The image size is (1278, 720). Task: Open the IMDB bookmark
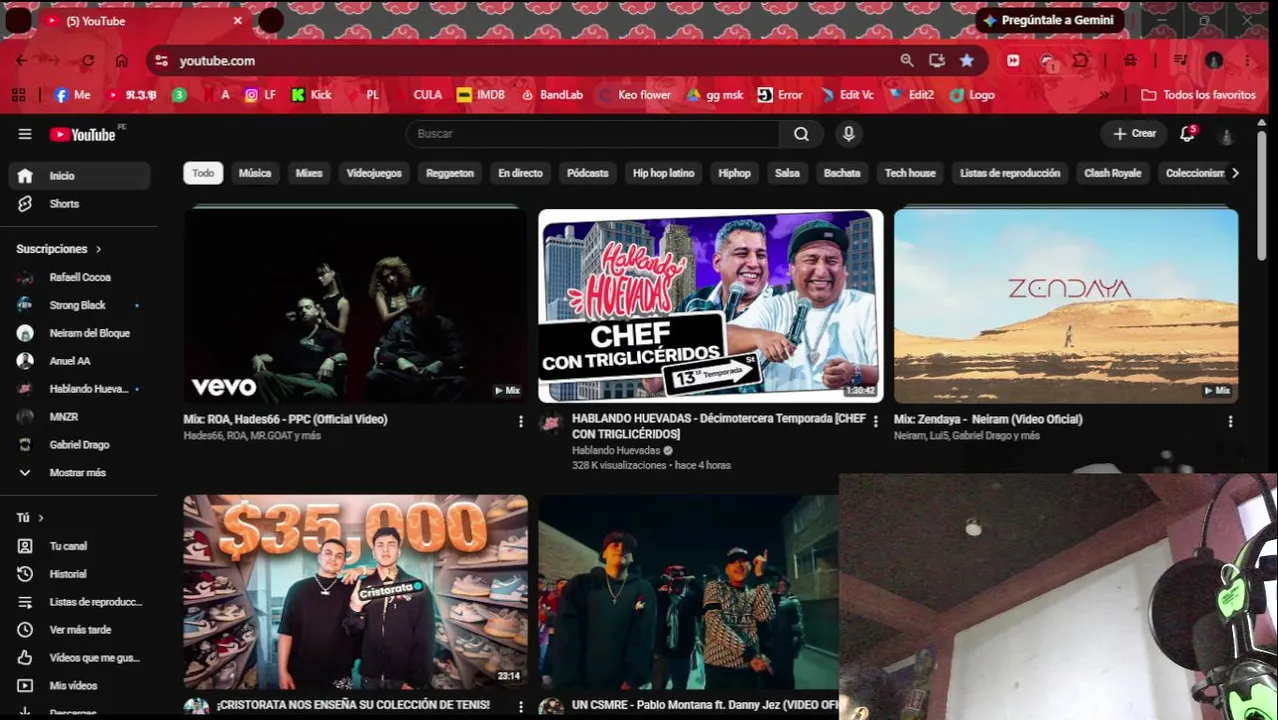click(x=480, y=95)
